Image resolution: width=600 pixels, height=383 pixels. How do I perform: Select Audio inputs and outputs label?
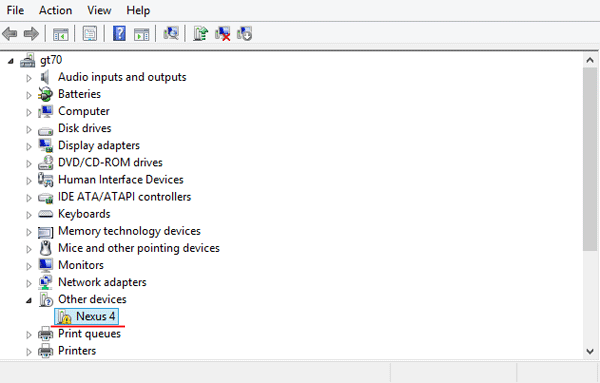[x=122, y=77]
